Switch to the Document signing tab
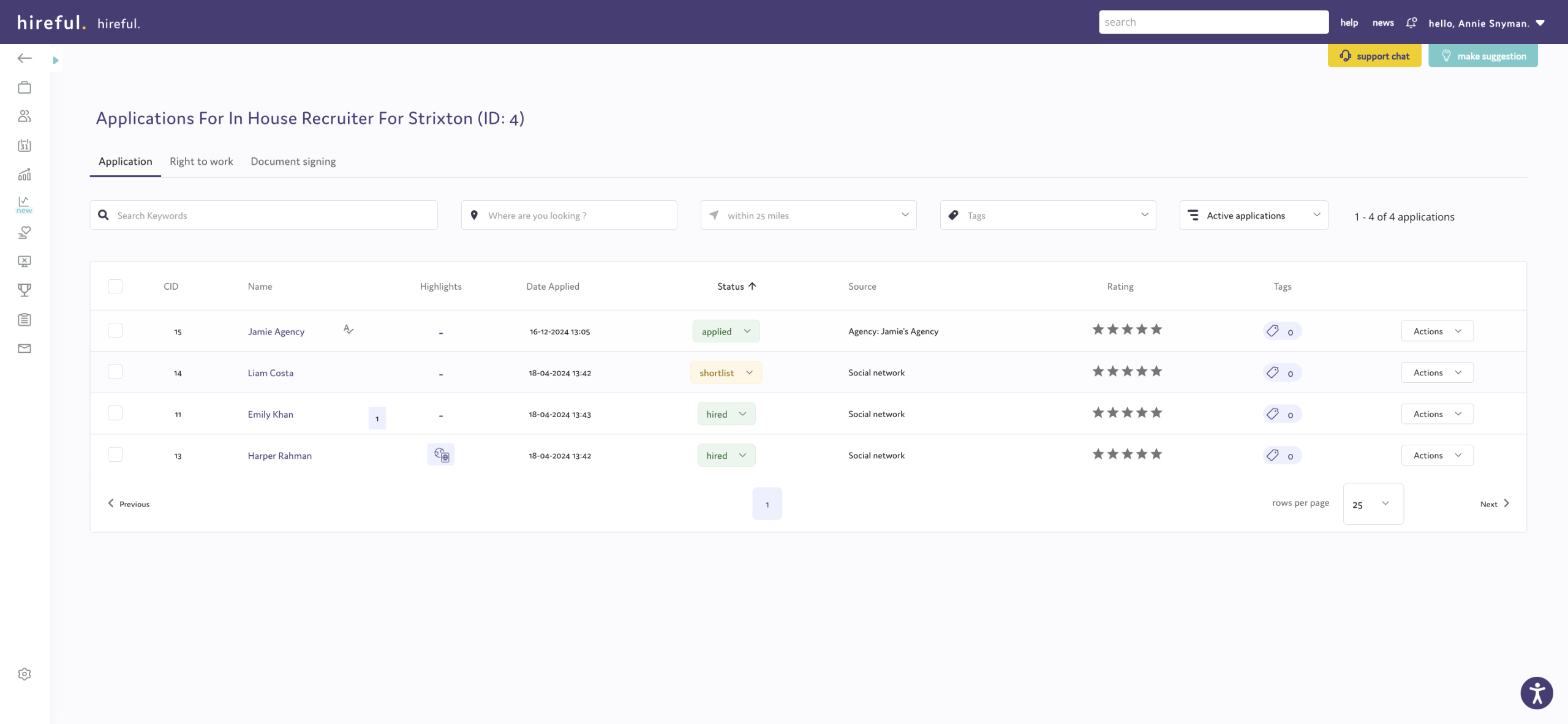The height and width of the screenshot is (724, 1568). point(293,161)
